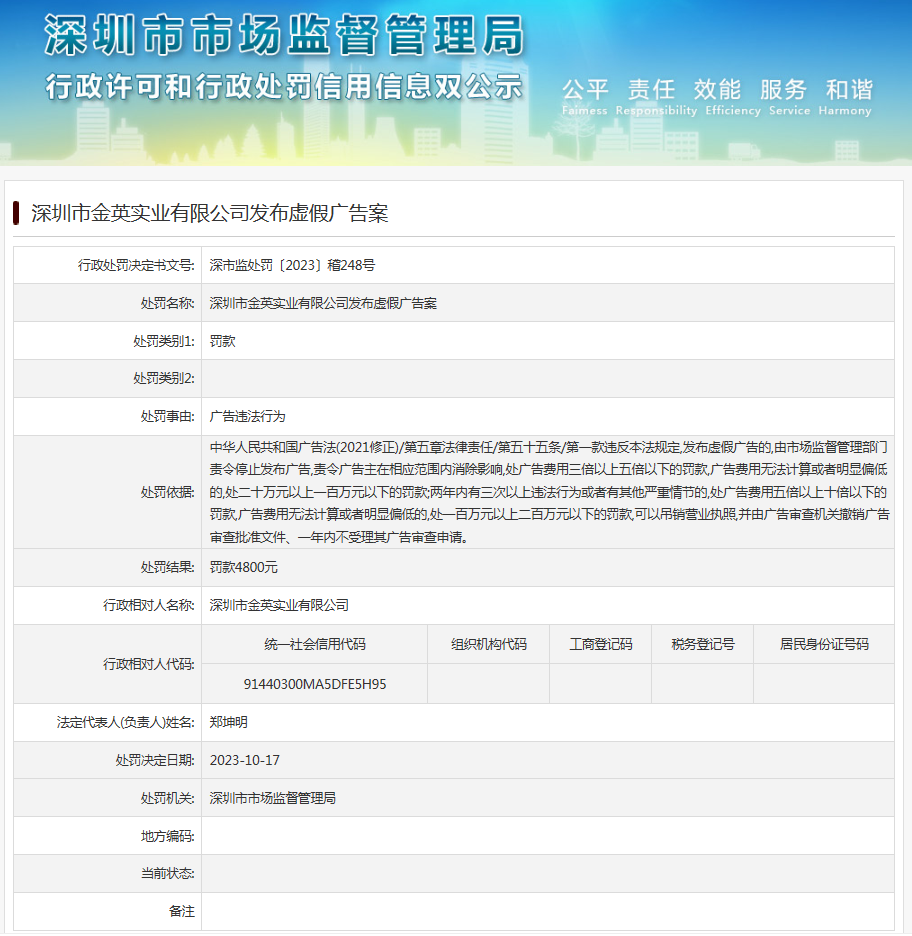Click the 深圳市市场监督管理局 banner title

pos(283,37)
